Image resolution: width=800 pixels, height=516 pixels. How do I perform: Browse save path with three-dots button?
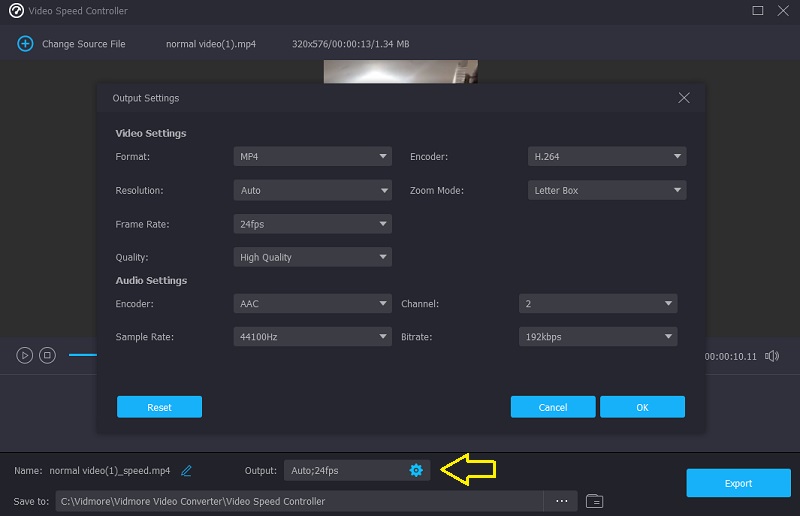[x=561, y=501]
